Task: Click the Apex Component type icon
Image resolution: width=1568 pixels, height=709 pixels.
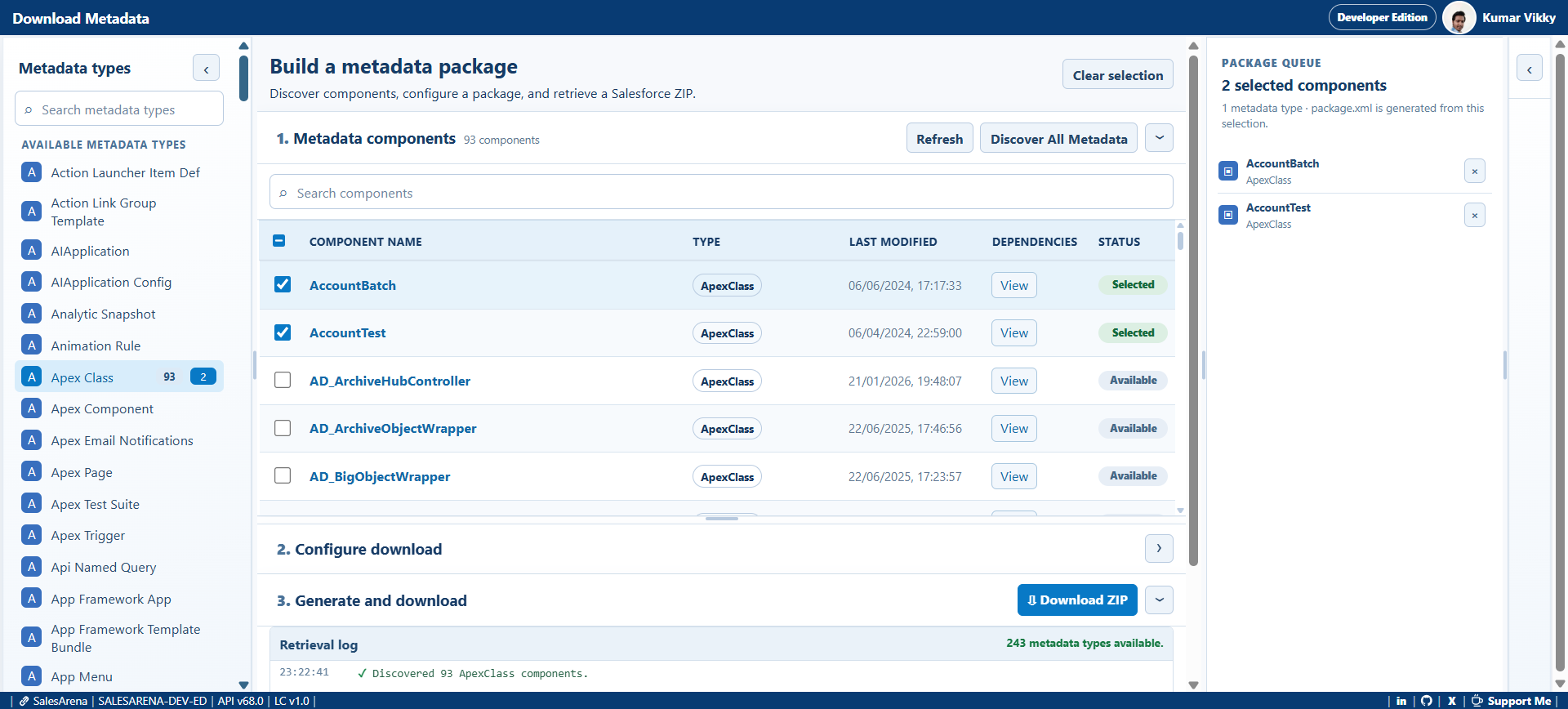Action: pyautogui.click(x=31, y=408)
